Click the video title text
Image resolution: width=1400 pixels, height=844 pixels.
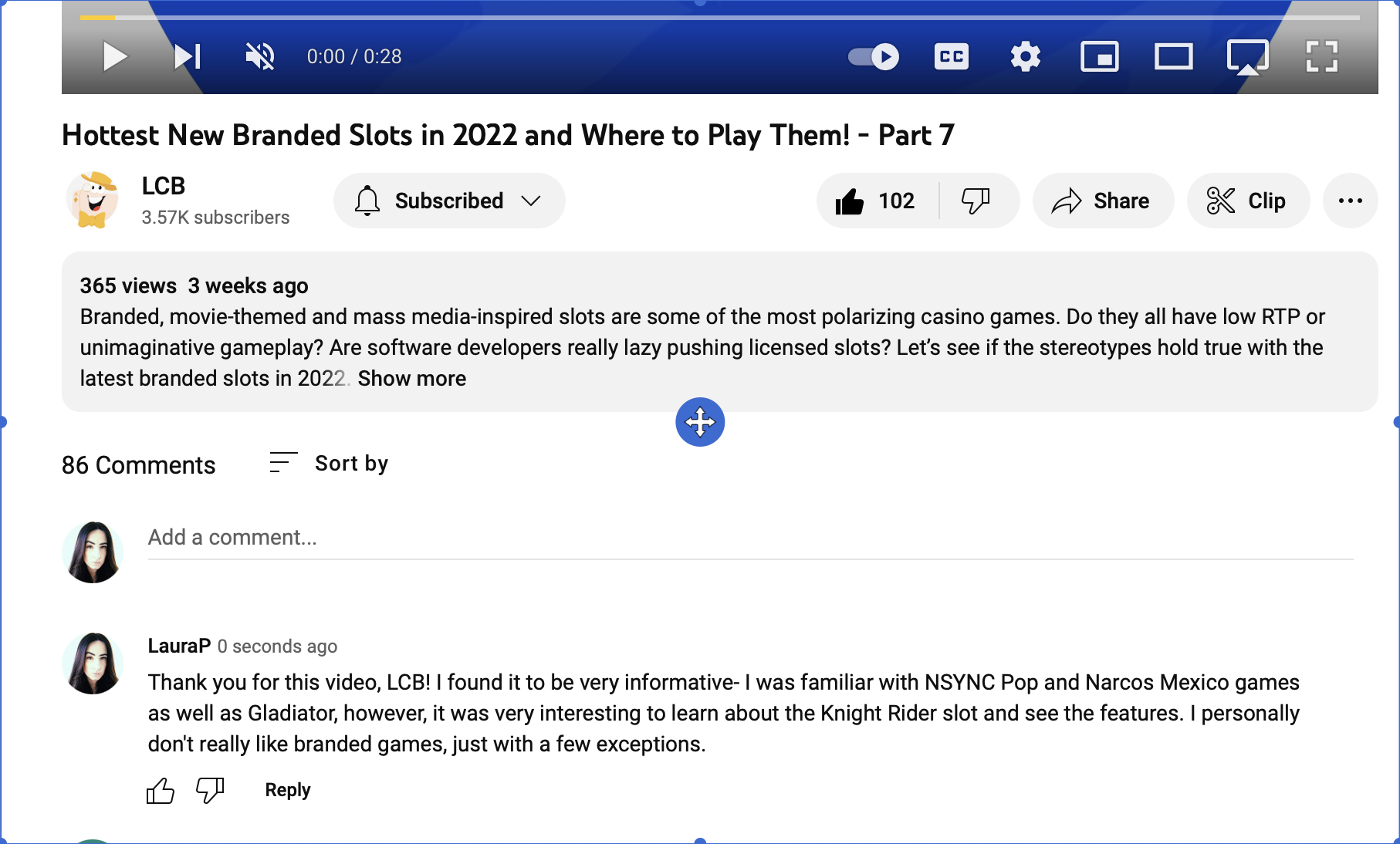[x=508, y=135]
